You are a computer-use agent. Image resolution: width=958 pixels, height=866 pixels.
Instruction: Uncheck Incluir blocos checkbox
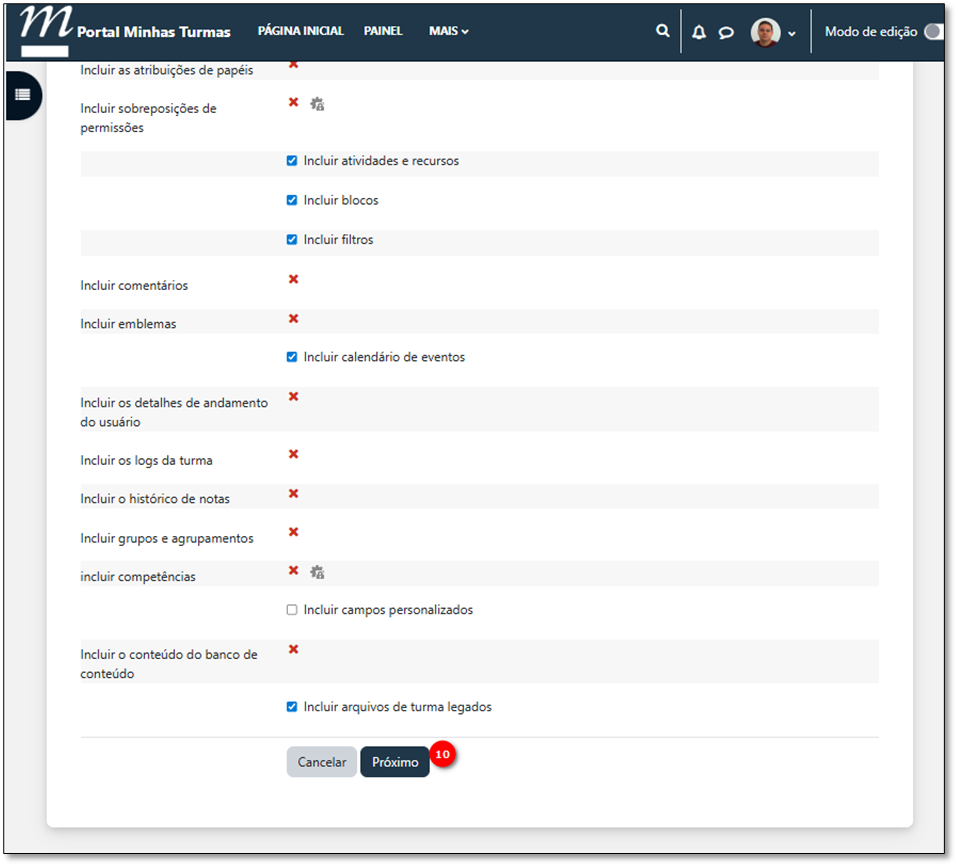pos(292,200)
